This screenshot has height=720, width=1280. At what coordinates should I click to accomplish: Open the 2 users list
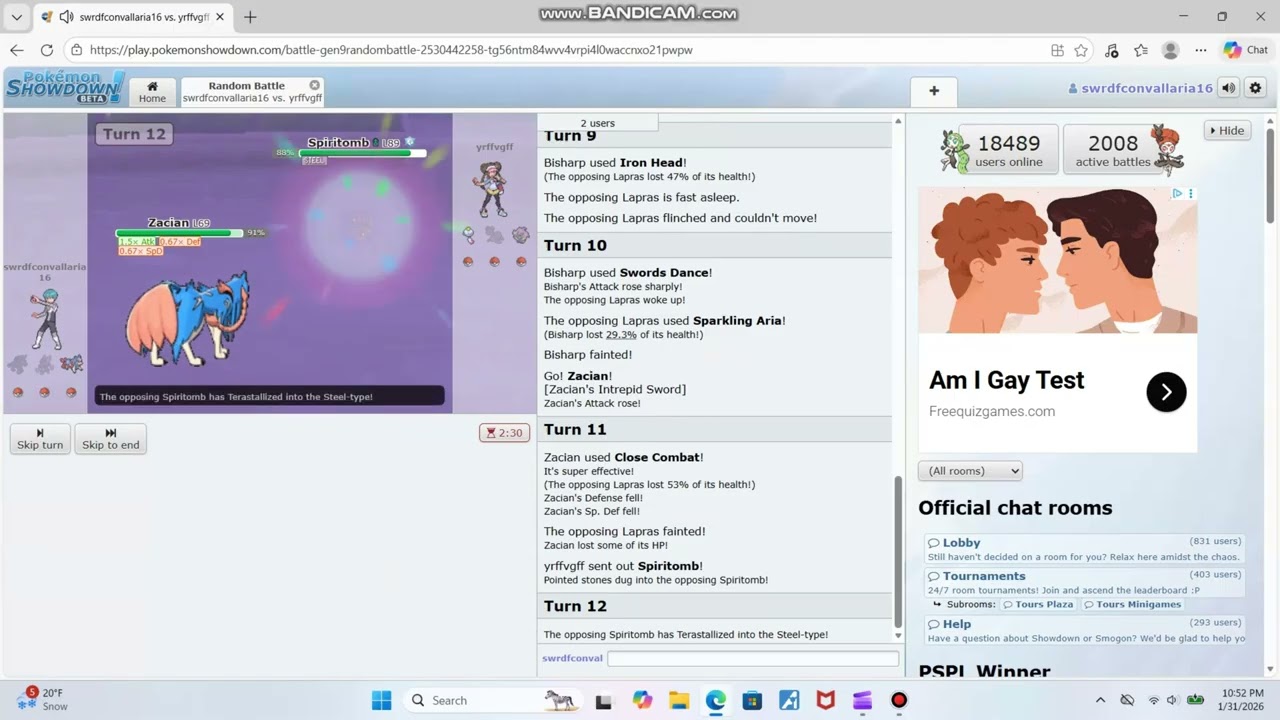(x=598, y=123)
